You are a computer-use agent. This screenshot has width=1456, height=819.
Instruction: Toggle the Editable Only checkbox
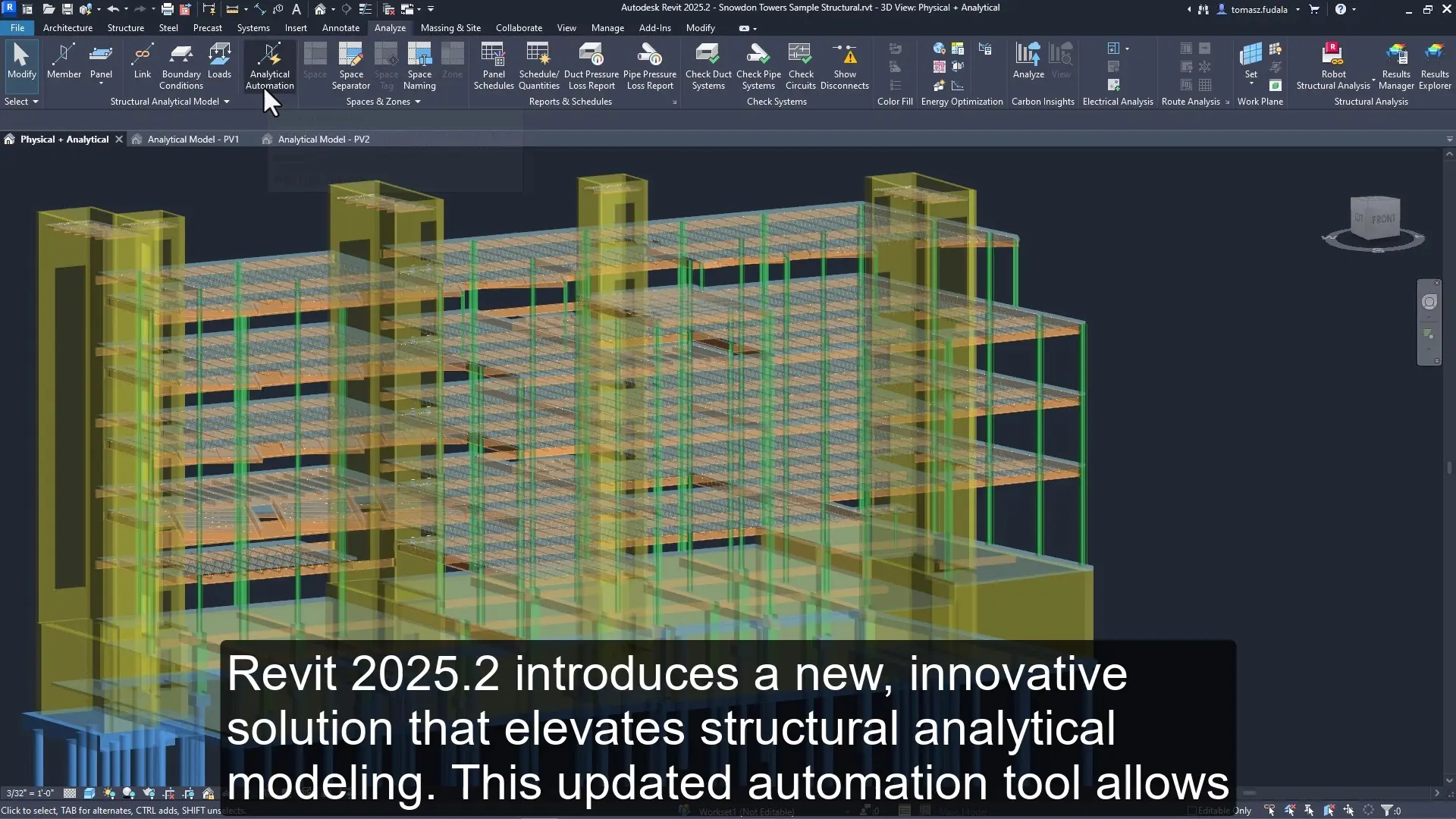(x=1191, y=810)
